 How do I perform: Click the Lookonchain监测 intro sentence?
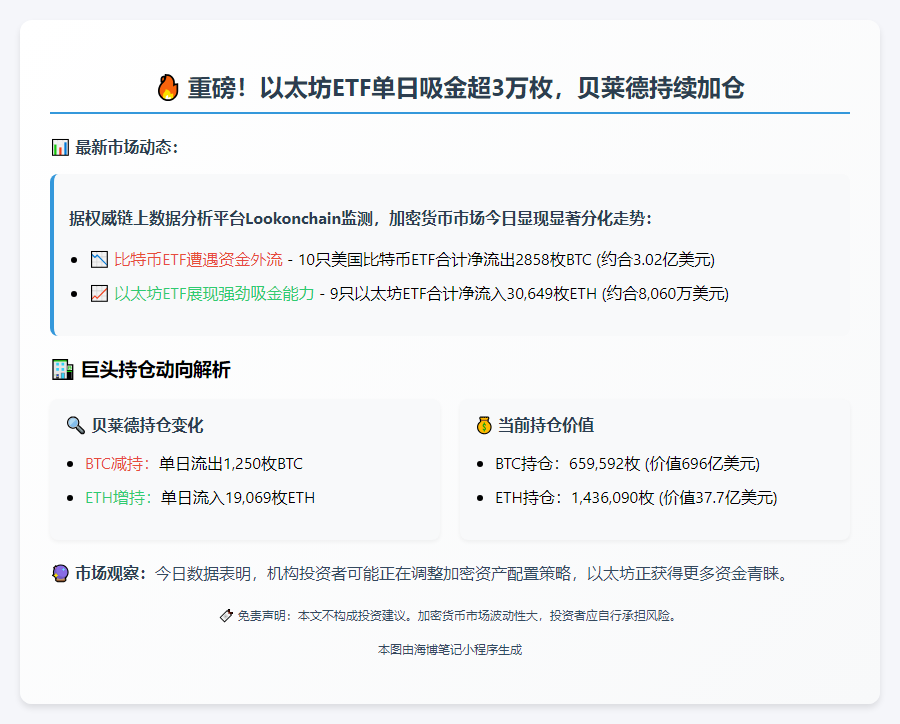pos(360,219)
